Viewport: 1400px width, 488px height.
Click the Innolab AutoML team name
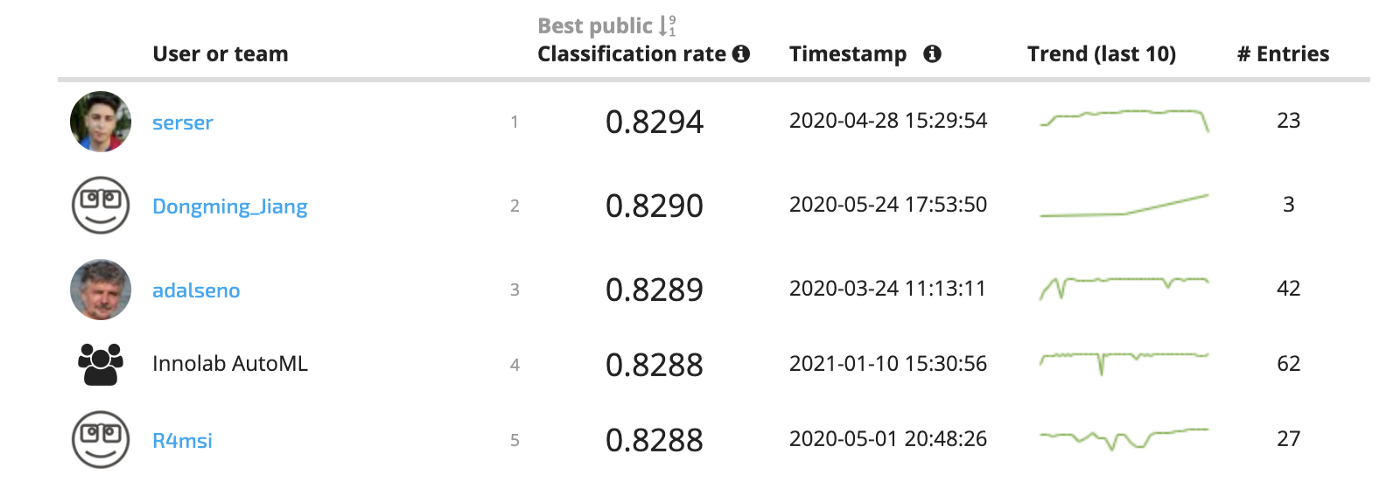click(230, 364)
